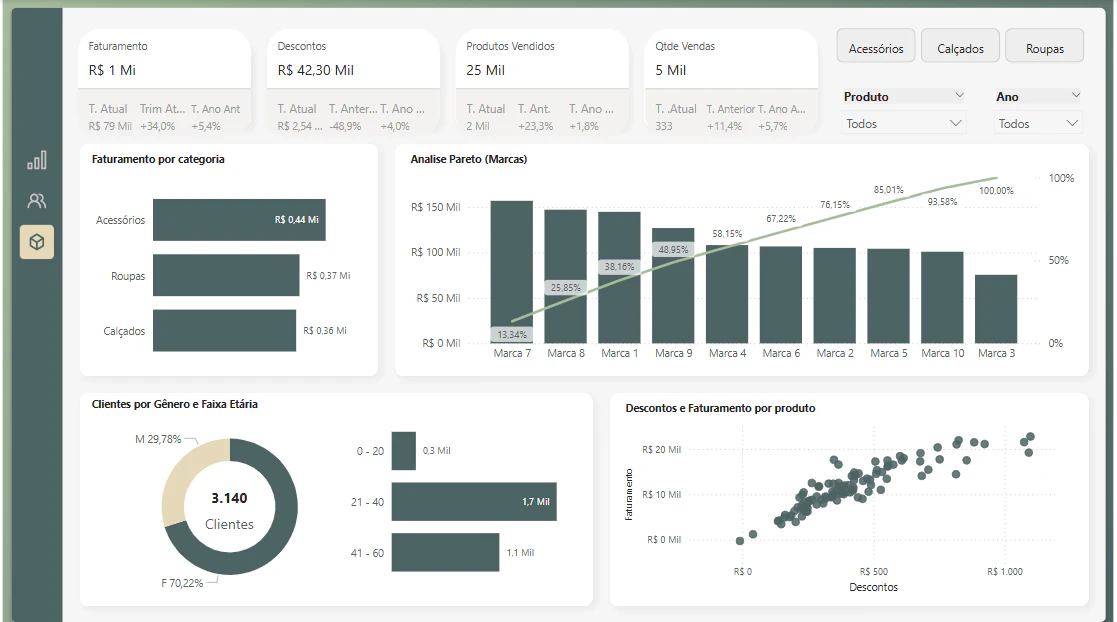The width and height of the screenshot is (1117, 622).
Task: Select the Acessórios bar in category chart
Action: click(x=239, y=219)
